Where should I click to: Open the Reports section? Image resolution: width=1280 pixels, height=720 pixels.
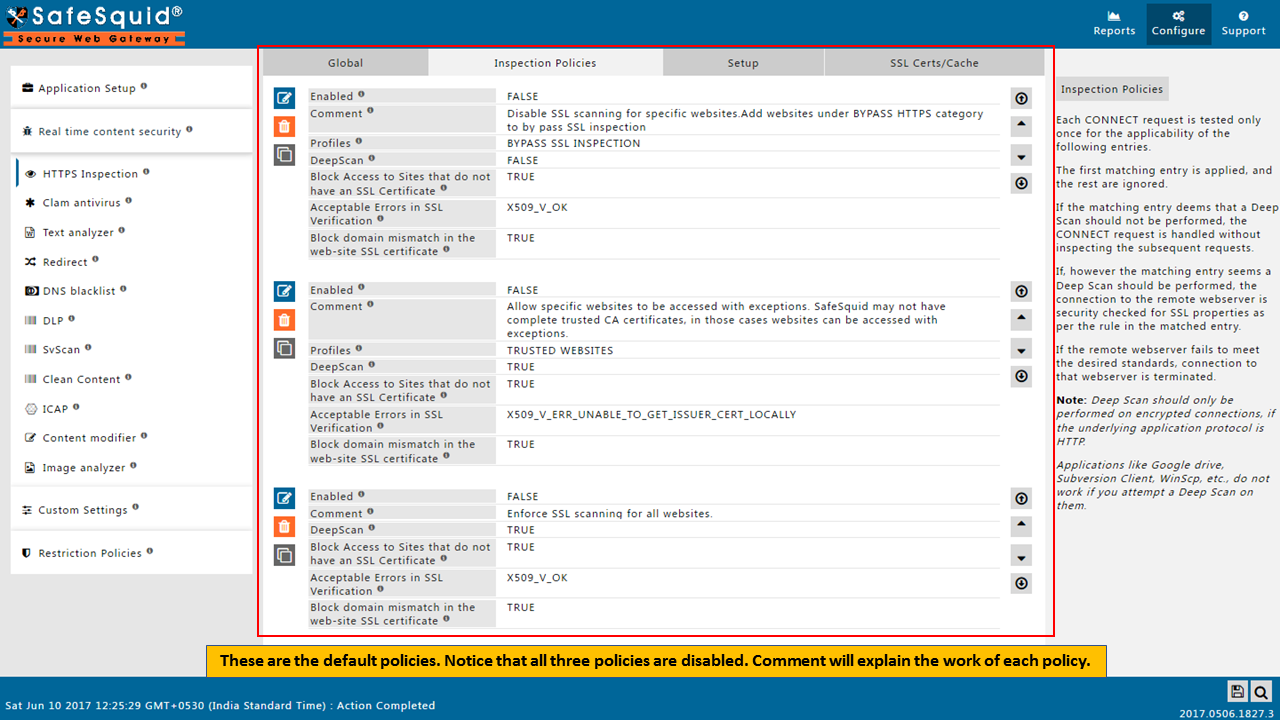pos(1114,24)
